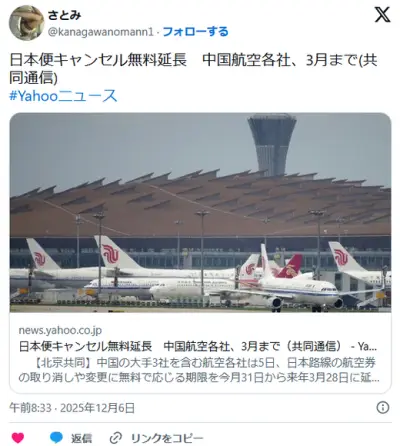
Task: Open the info circle icon
Action: [x=382, y=407]
